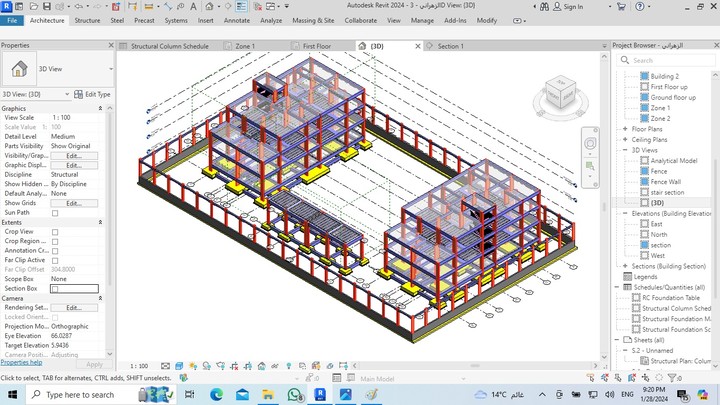
Task: Click Select Links icon in status bar
Action: click(x=591, y=377)
